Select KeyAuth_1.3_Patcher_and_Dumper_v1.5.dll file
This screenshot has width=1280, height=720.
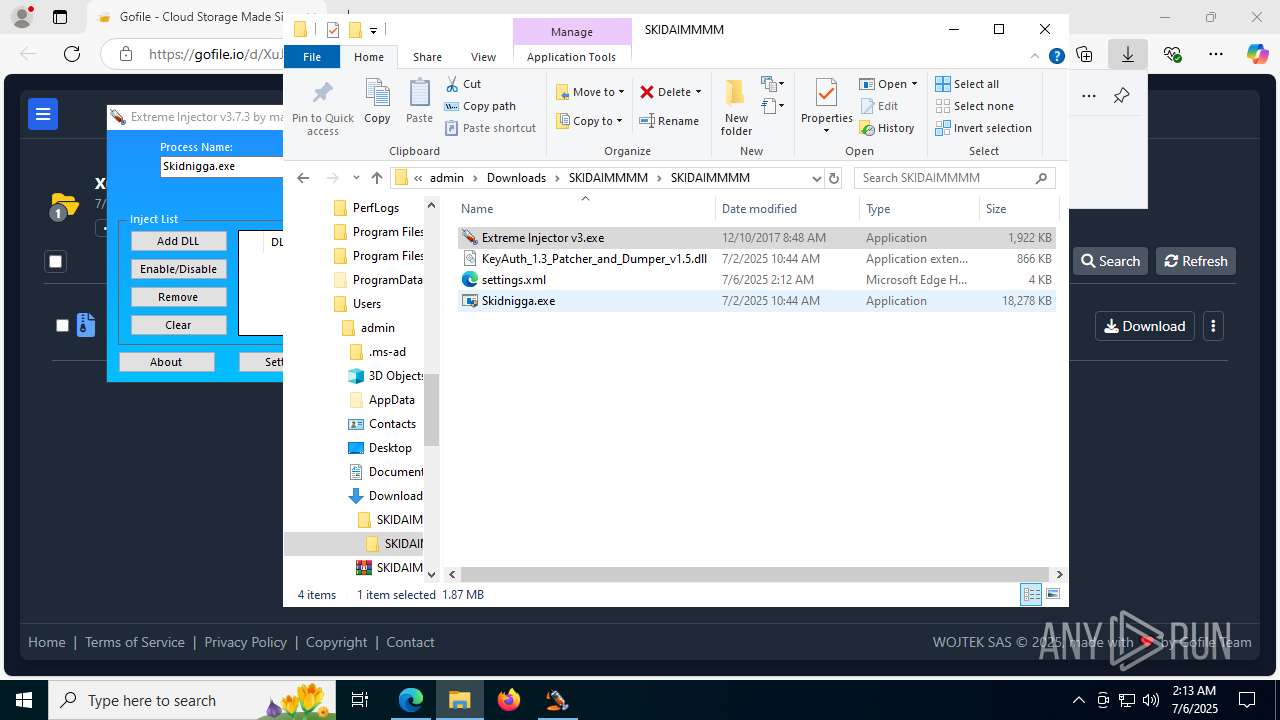pos(756,259)
